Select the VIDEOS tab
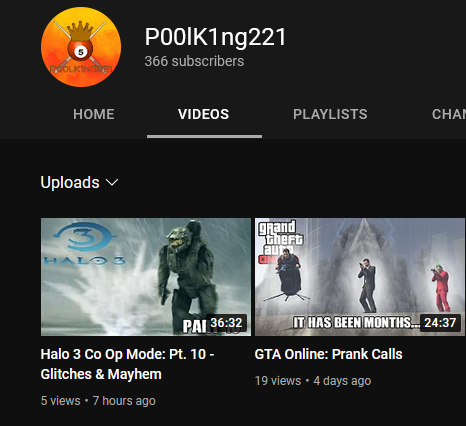This screenshot has height=426, width=466. (204, 114)
